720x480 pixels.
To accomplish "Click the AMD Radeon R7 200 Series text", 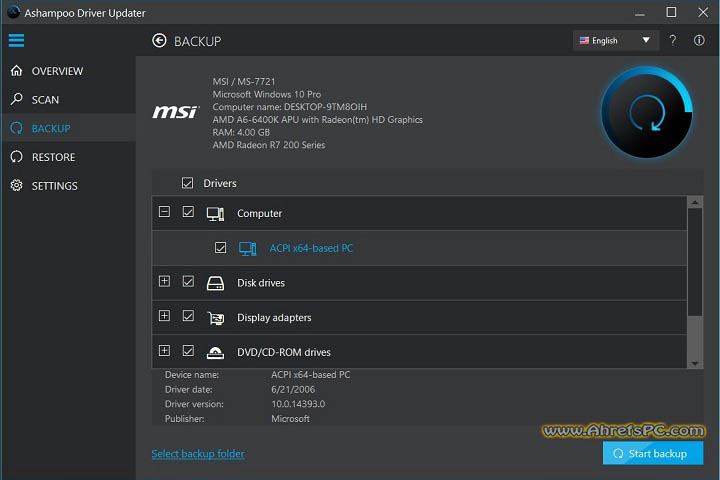I will [x=269, y=145].
